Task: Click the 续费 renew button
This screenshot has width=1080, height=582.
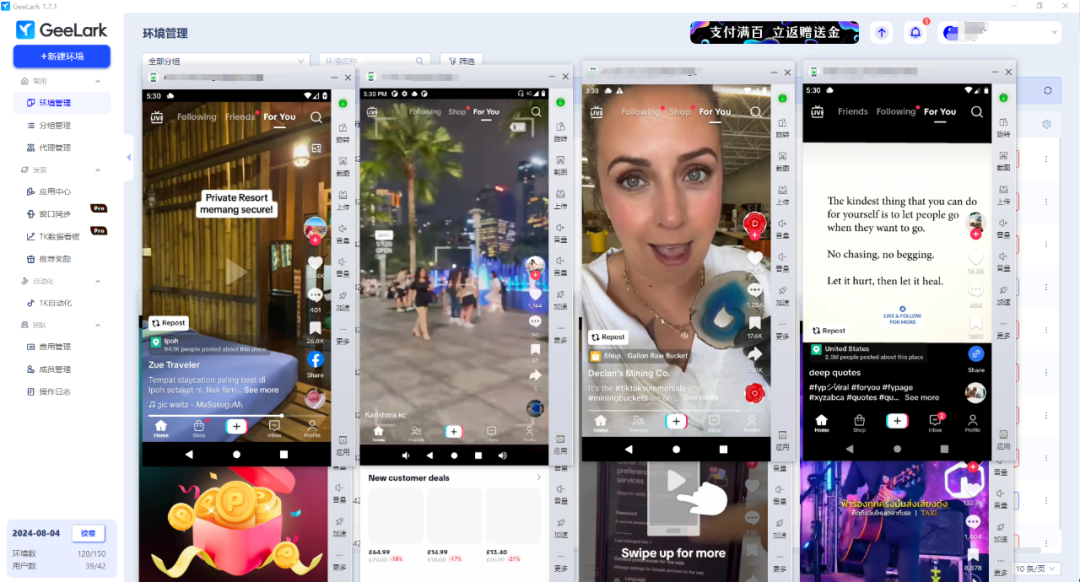Action: [x=88, y=533]
